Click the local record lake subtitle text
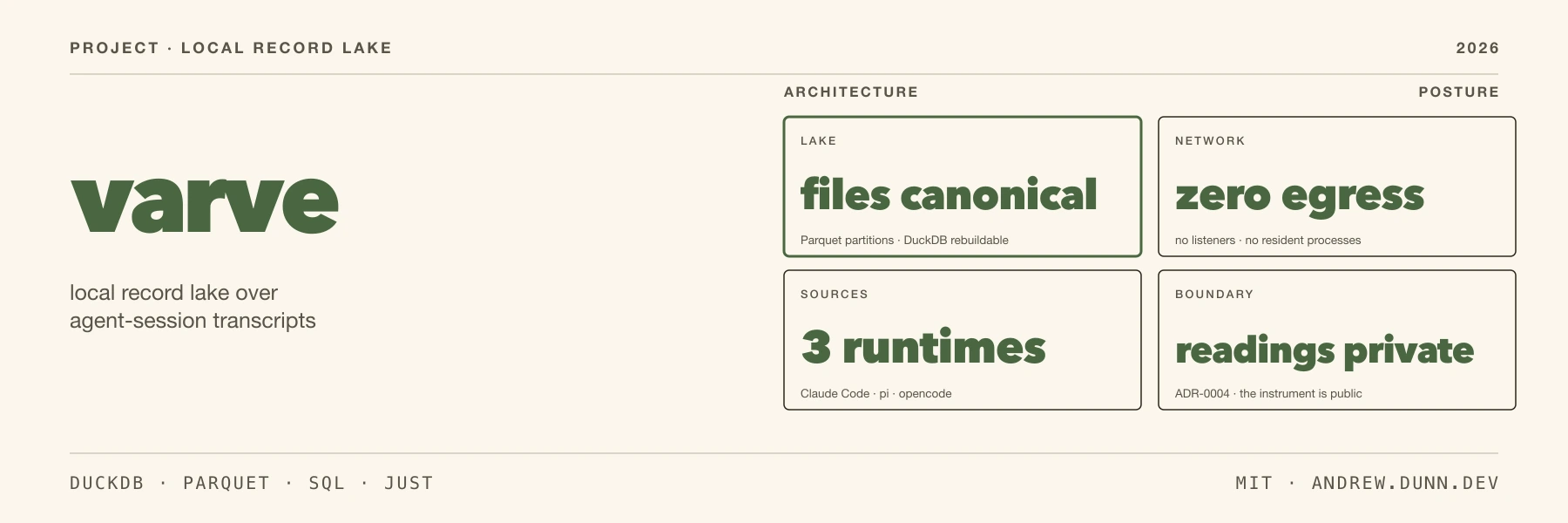This screenshot has height=523, width=1568. tap(193, 307)
